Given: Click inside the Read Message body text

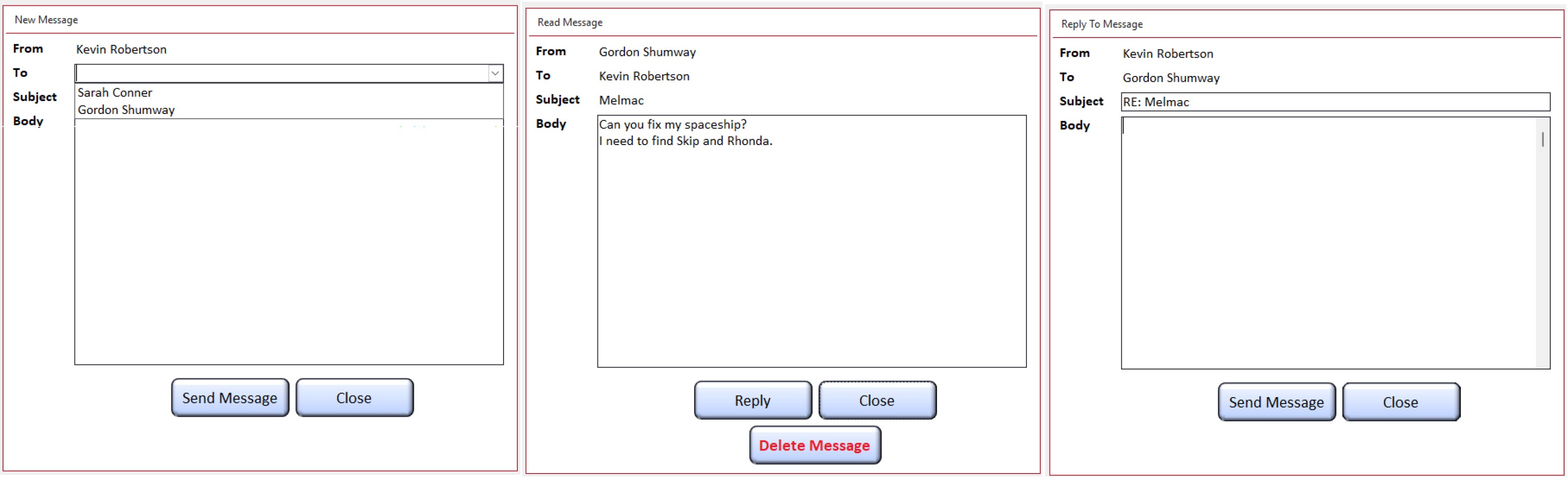Looking at the screenshot, I should 811,243.
